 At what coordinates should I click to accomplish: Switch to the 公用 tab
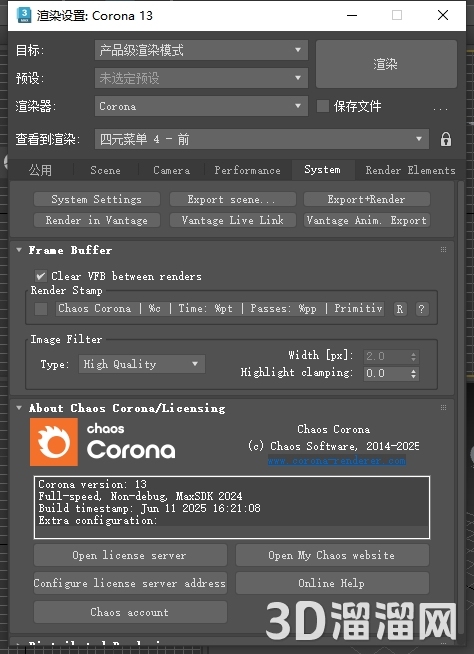(x=40, y=170)
